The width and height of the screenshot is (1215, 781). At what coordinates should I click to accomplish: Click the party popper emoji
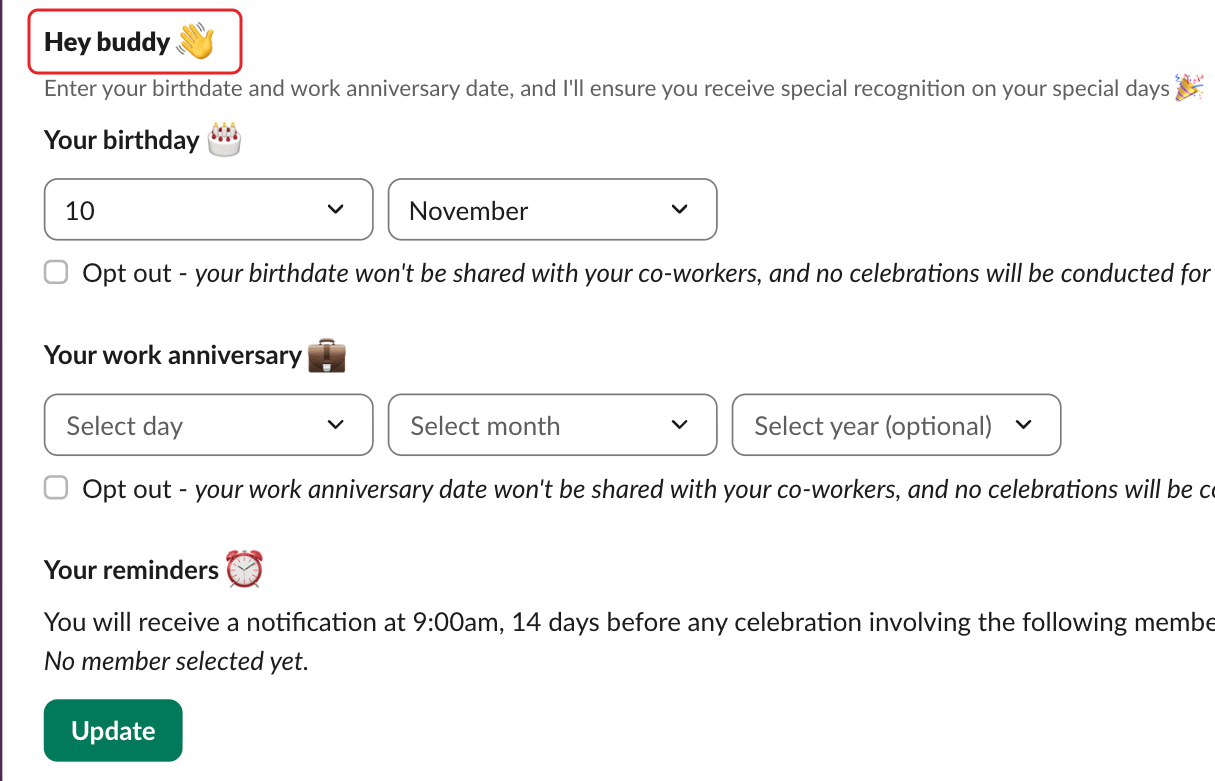[x=1189, y=87]
